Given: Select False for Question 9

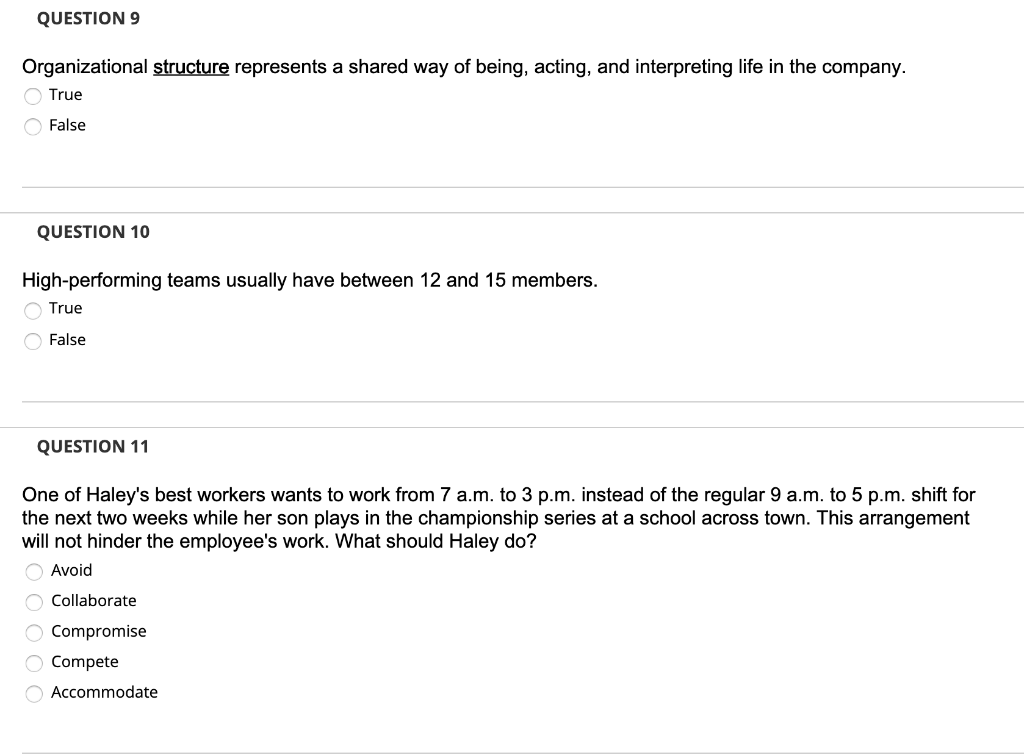Looking at the screenshot, I should tap(33, 126).
